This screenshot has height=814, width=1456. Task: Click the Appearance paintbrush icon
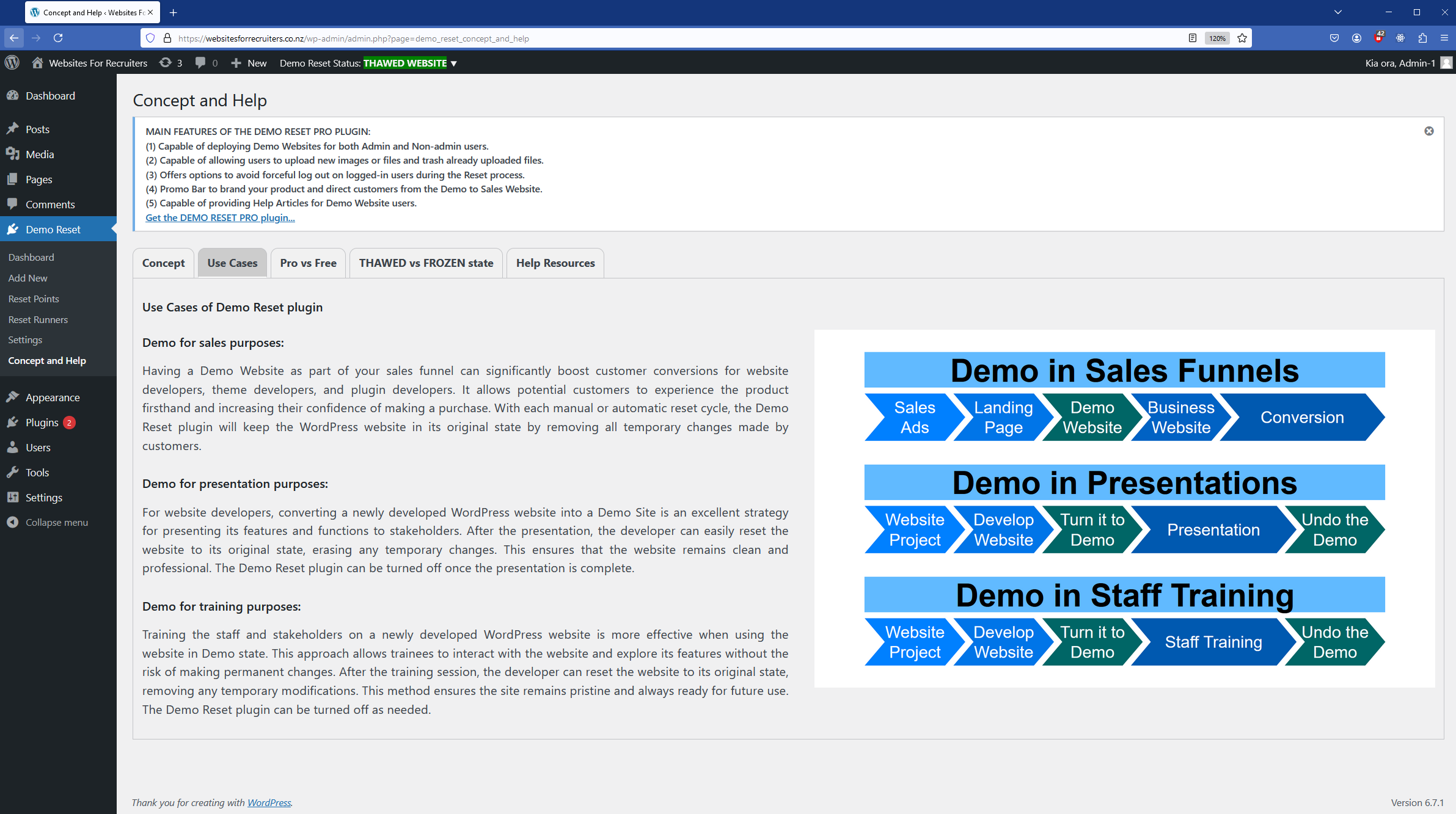(x=13, y=397)
